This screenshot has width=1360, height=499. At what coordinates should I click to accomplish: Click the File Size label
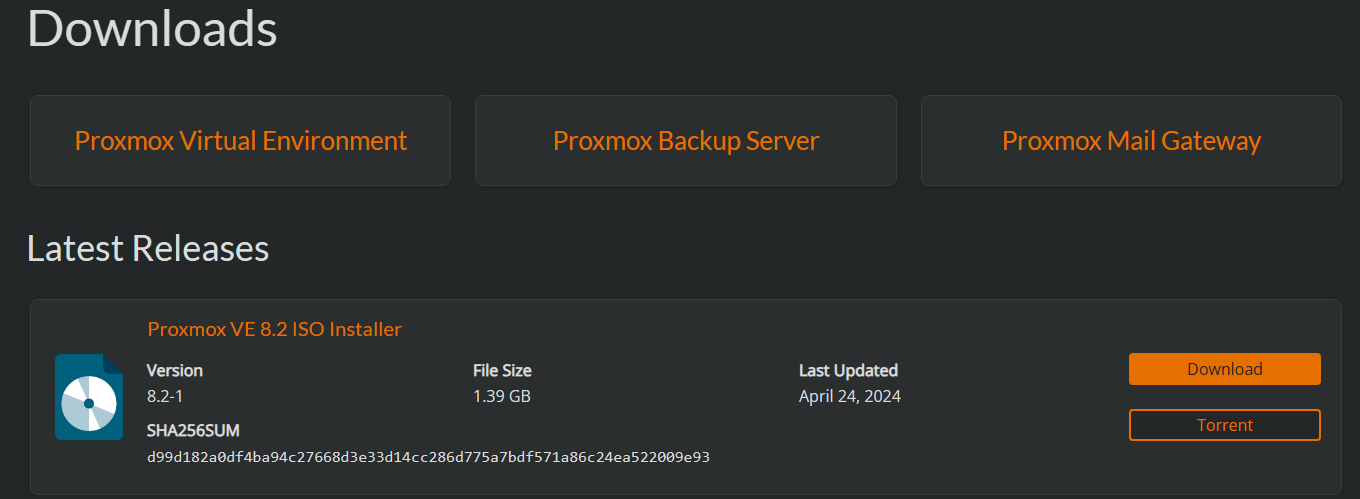coord(502,370)
